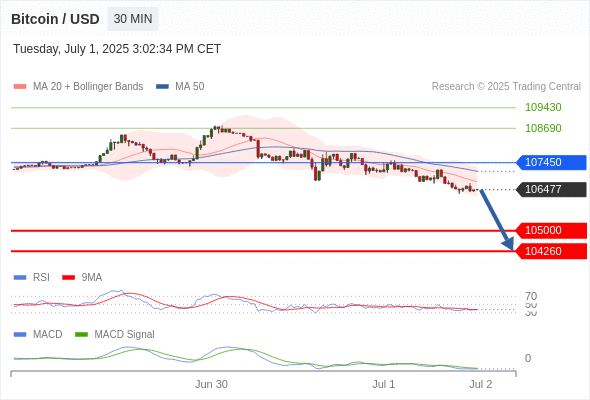The height and width of the screenshot is (400, 590).
Task: Click the 30 MIN timeframe badge
Action: pos(133,19)
